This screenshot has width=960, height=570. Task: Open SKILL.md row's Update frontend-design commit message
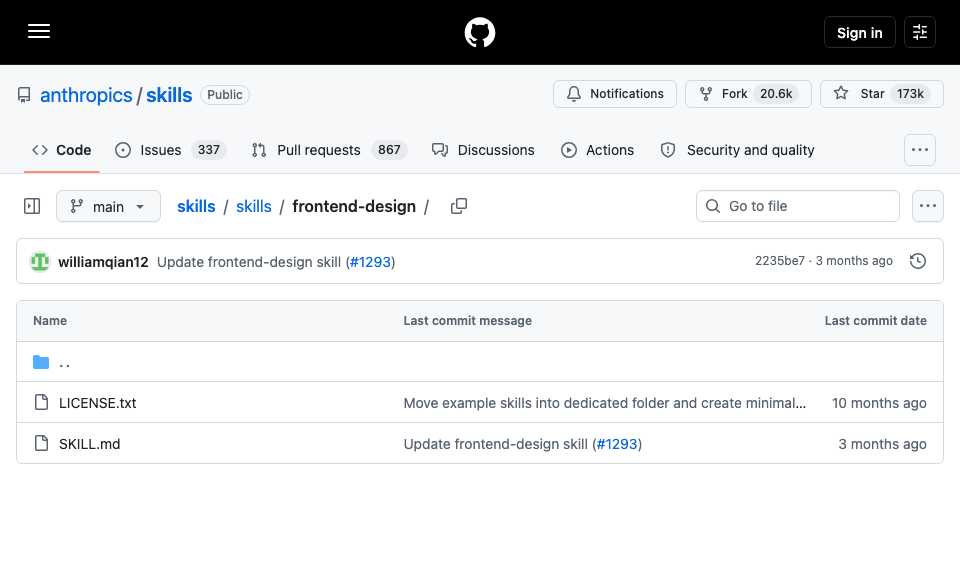pos(495,444)
